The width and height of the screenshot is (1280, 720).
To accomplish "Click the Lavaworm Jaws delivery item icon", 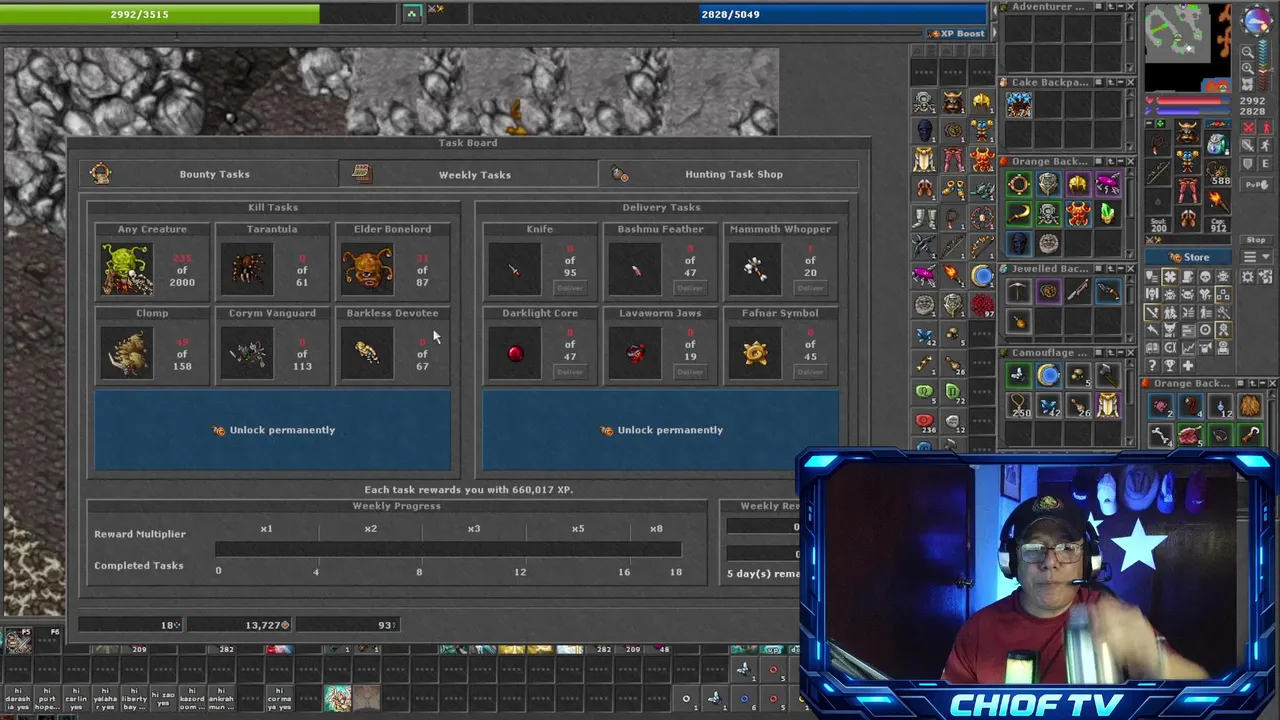I will [x=635, y=353].
